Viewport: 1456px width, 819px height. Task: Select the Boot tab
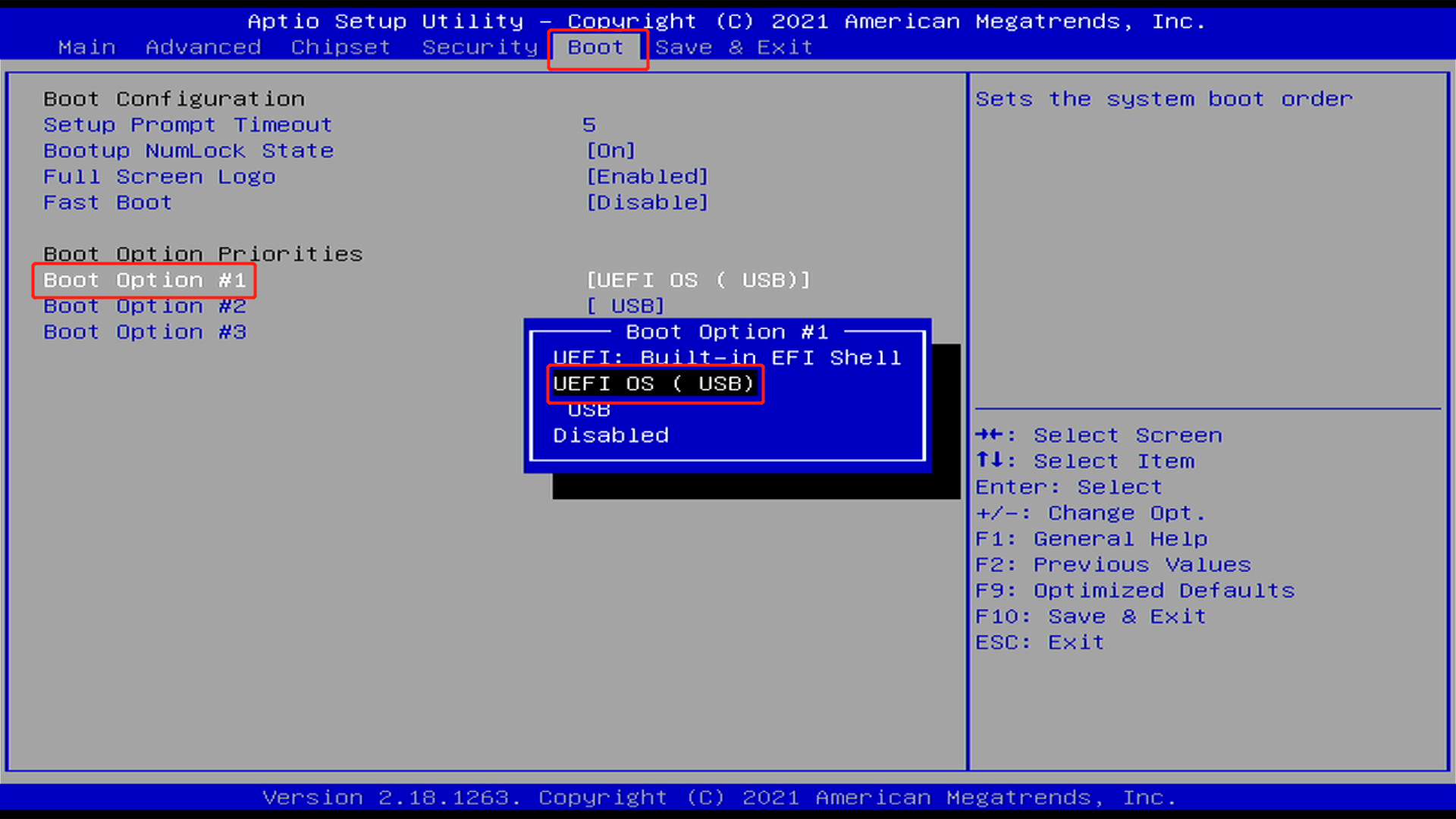[595, 47]
